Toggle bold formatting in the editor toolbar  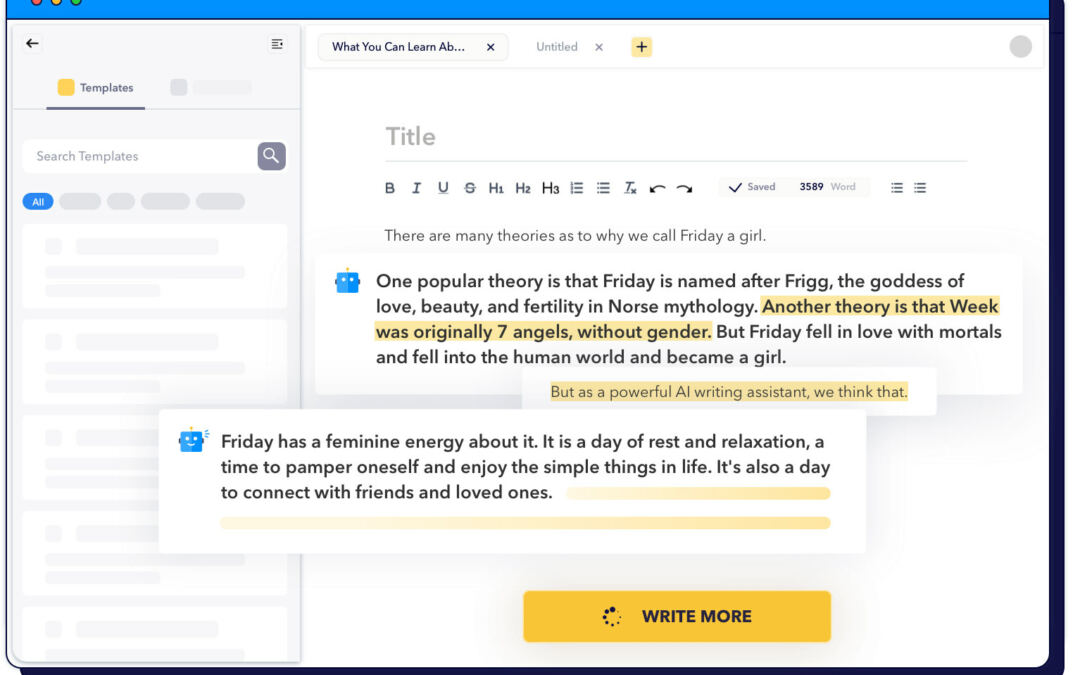[390, 188]
